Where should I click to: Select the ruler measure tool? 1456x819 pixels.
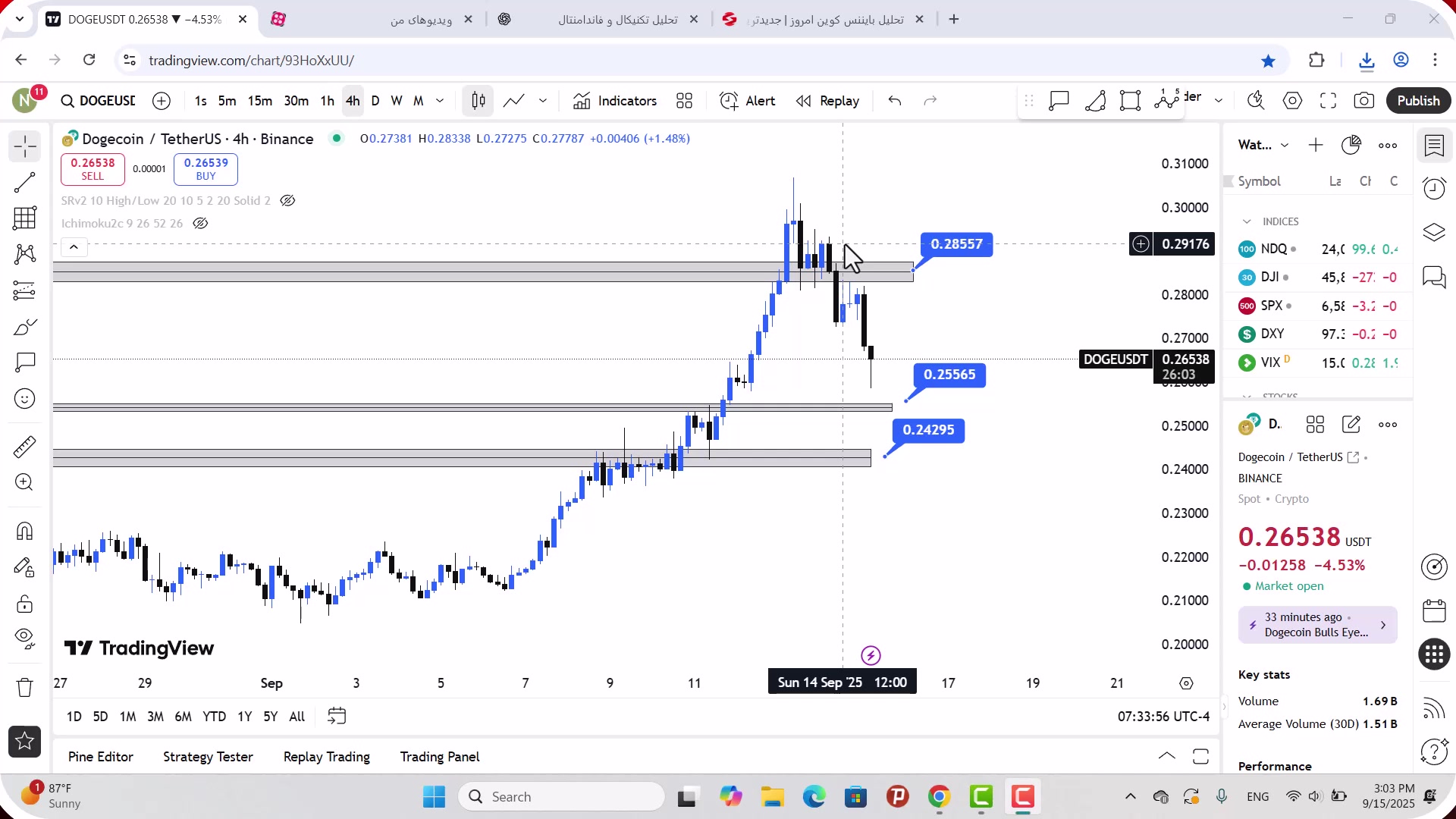(25, 447)
